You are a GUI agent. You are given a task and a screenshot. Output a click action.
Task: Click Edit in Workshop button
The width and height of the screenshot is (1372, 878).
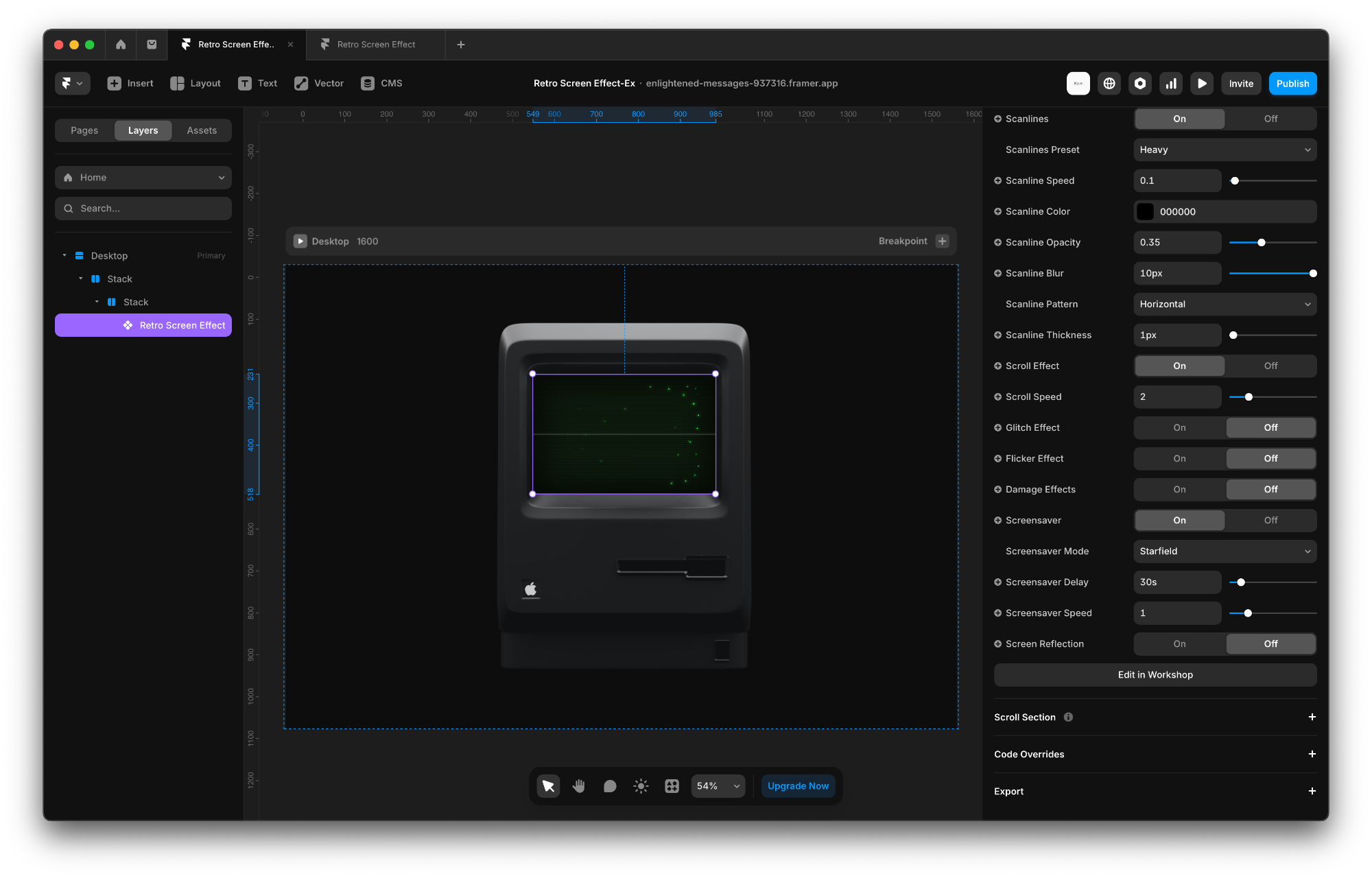[1155, 674]
